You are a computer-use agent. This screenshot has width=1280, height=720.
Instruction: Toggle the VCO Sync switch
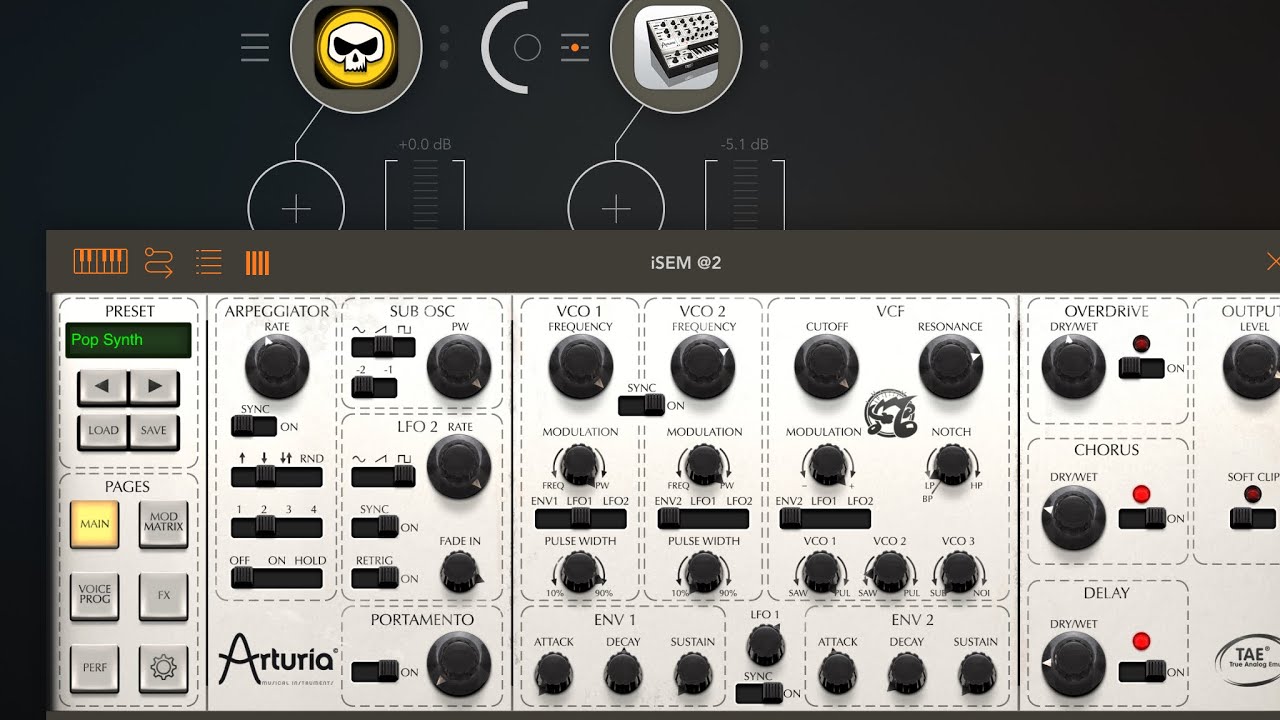641,405
